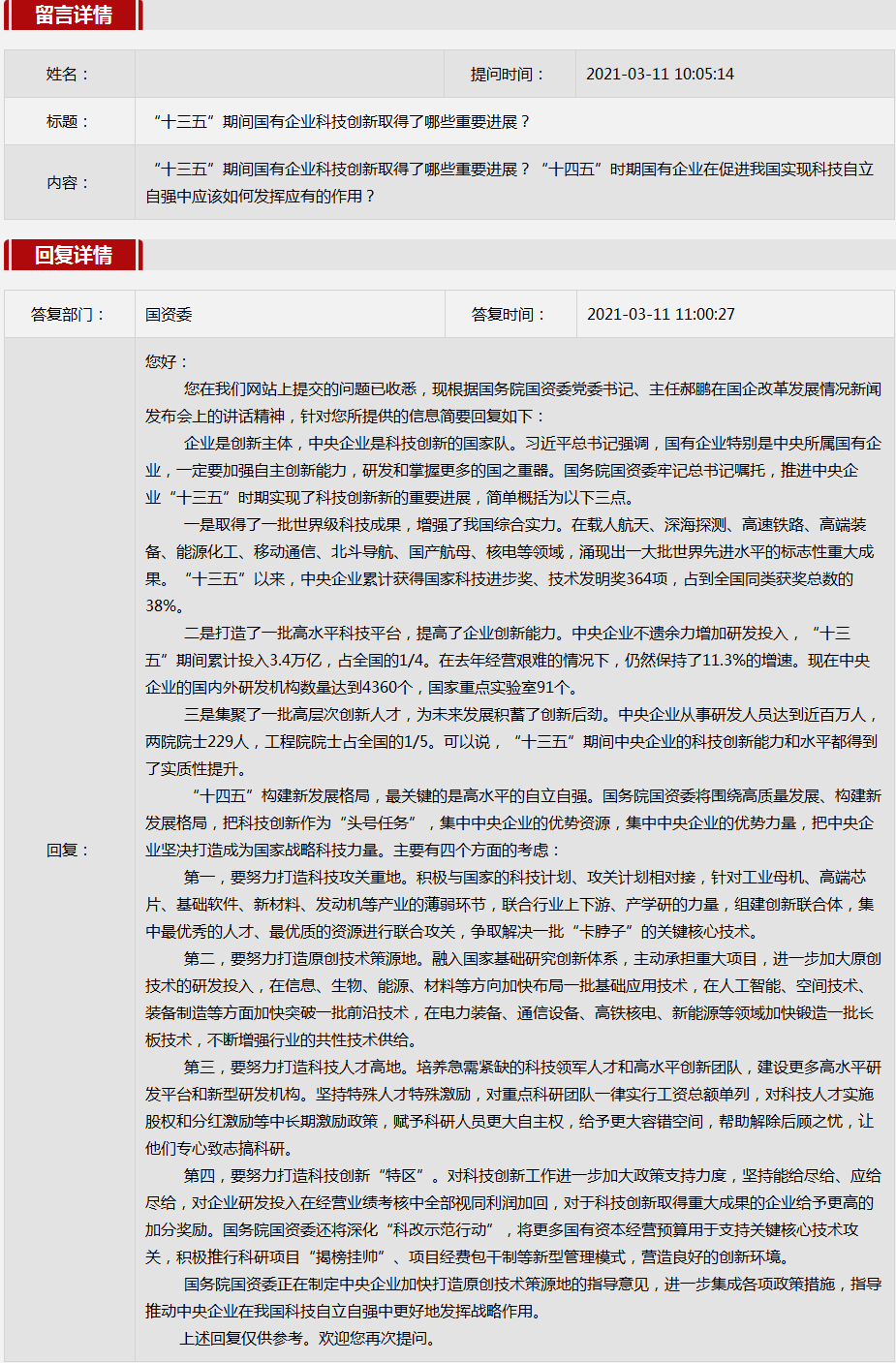Image resolution: width=896 pixels, height=1363 pixels.
Task: Click the 提问时间 label
Action: (509, 74)
